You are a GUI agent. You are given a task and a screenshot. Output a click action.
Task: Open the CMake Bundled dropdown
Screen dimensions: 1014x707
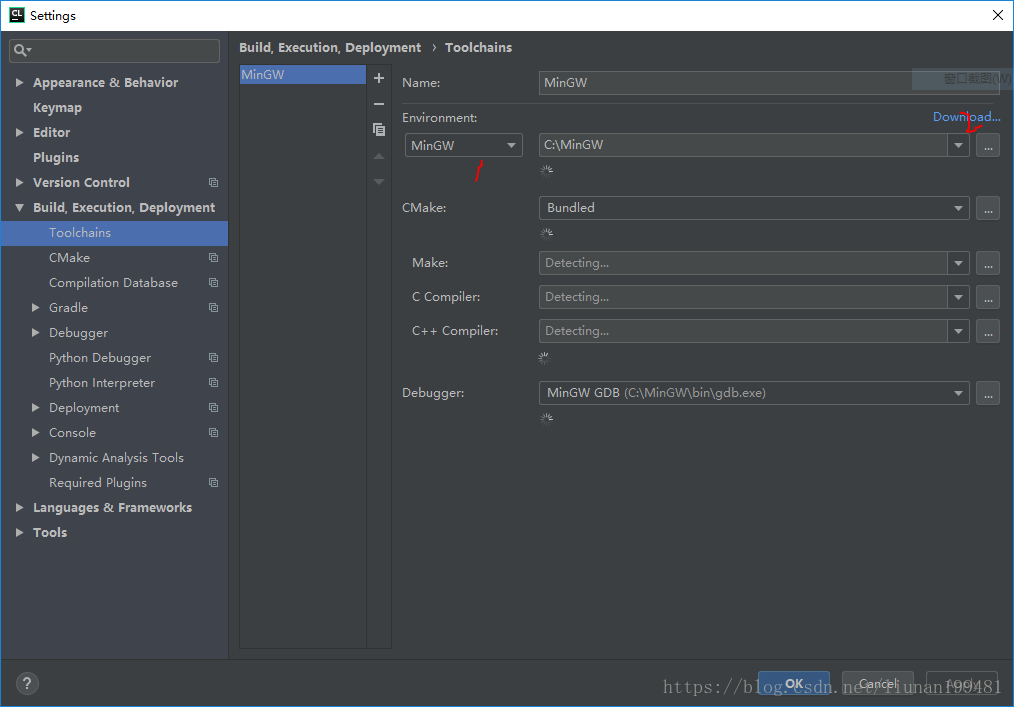point(754,208)
